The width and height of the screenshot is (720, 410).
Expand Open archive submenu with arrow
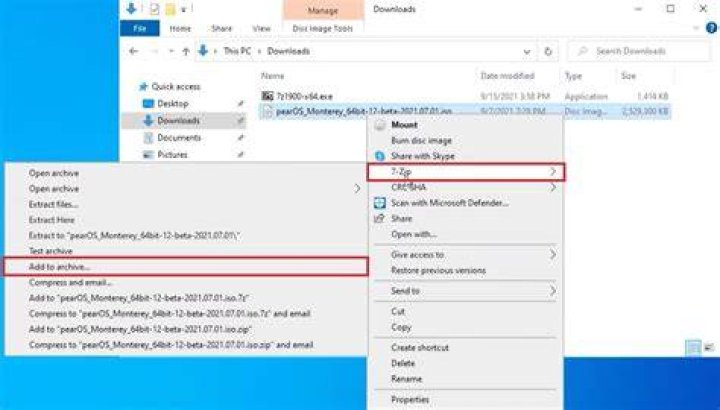click(357, 189)
